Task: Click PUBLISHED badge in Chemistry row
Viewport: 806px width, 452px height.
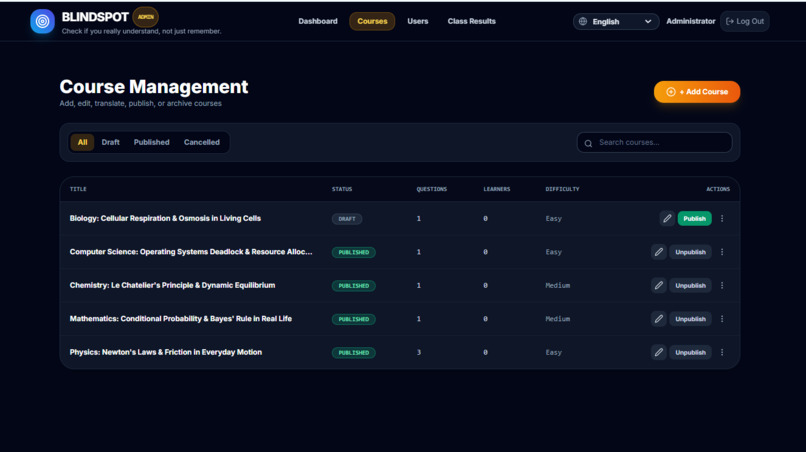Action: (354, 286)
